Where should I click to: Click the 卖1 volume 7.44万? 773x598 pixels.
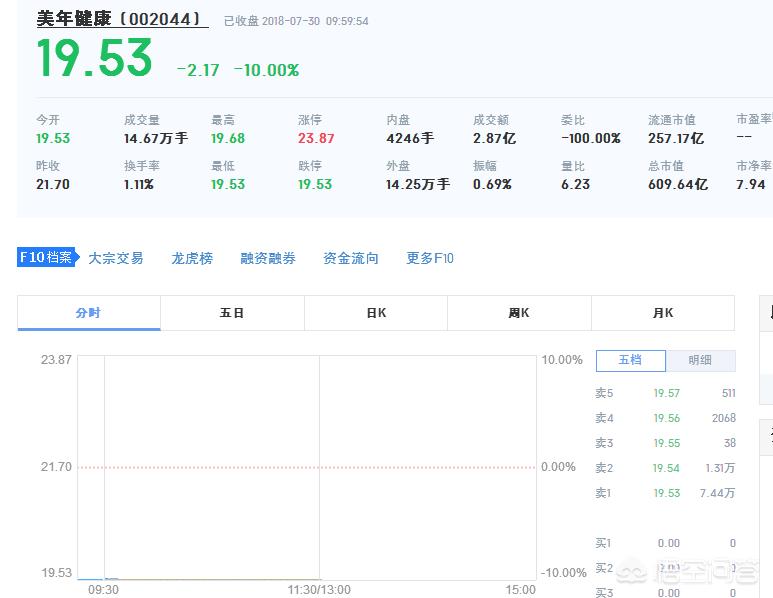(x=717, y=493)
